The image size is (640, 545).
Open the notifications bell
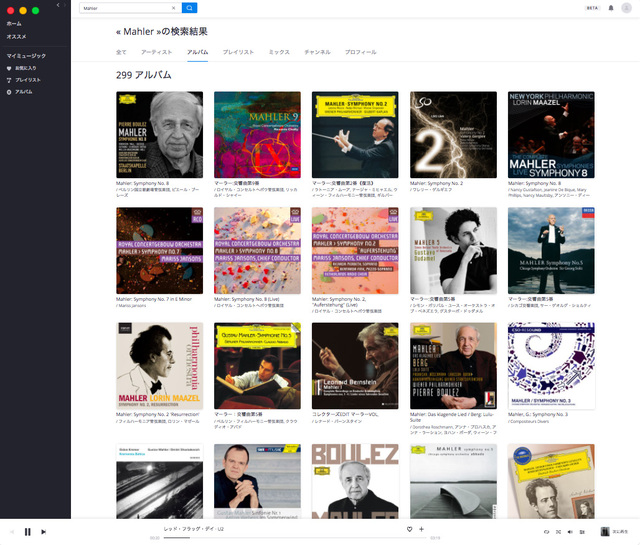(611, 8)
